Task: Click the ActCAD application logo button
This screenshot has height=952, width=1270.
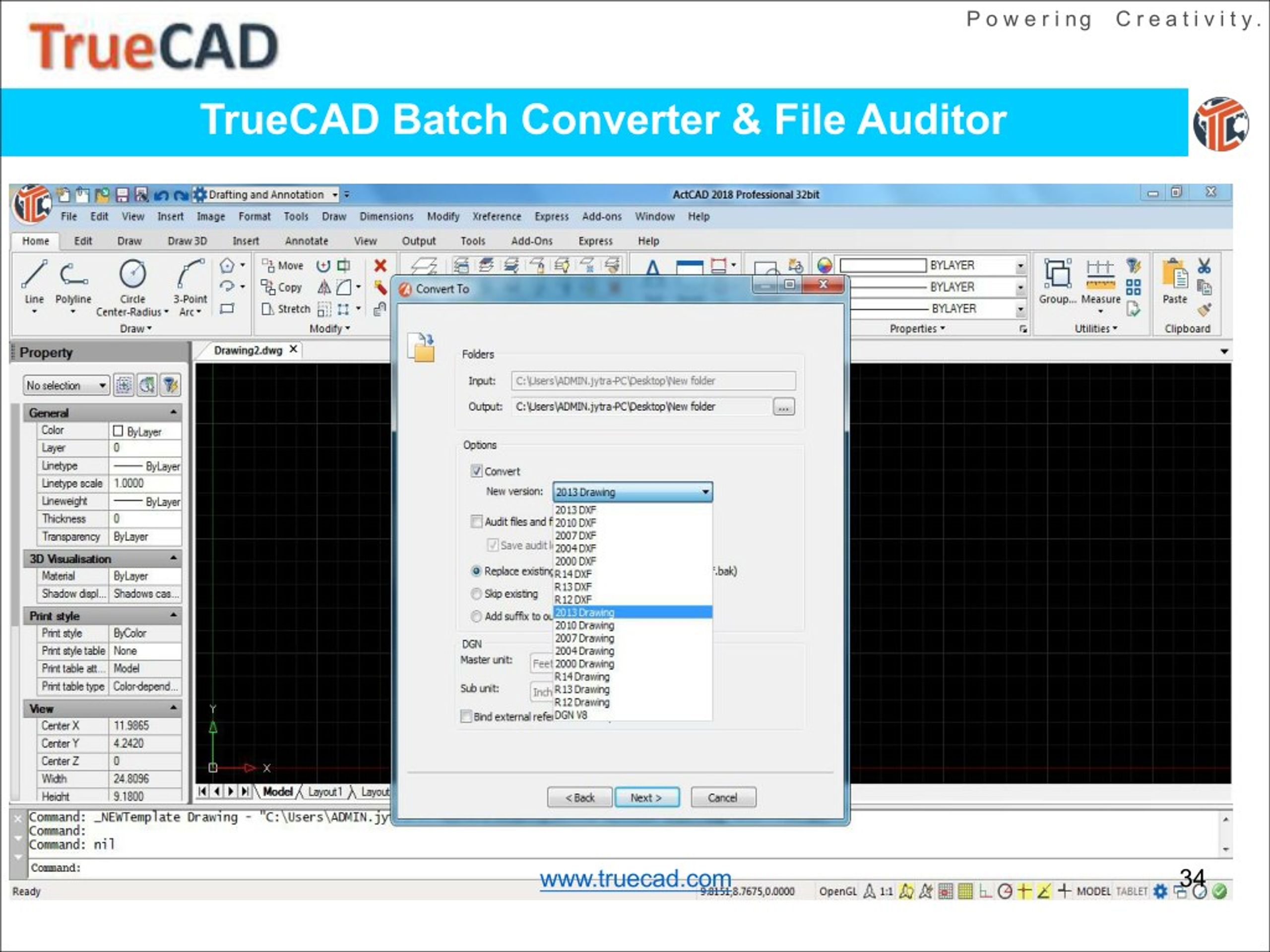Action: pos(32,203)
